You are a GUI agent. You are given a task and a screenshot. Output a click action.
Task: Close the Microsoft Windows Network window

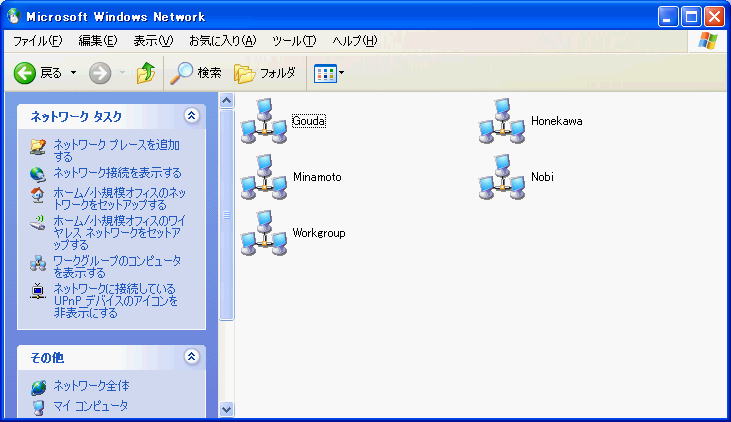(x=714, y=17)
